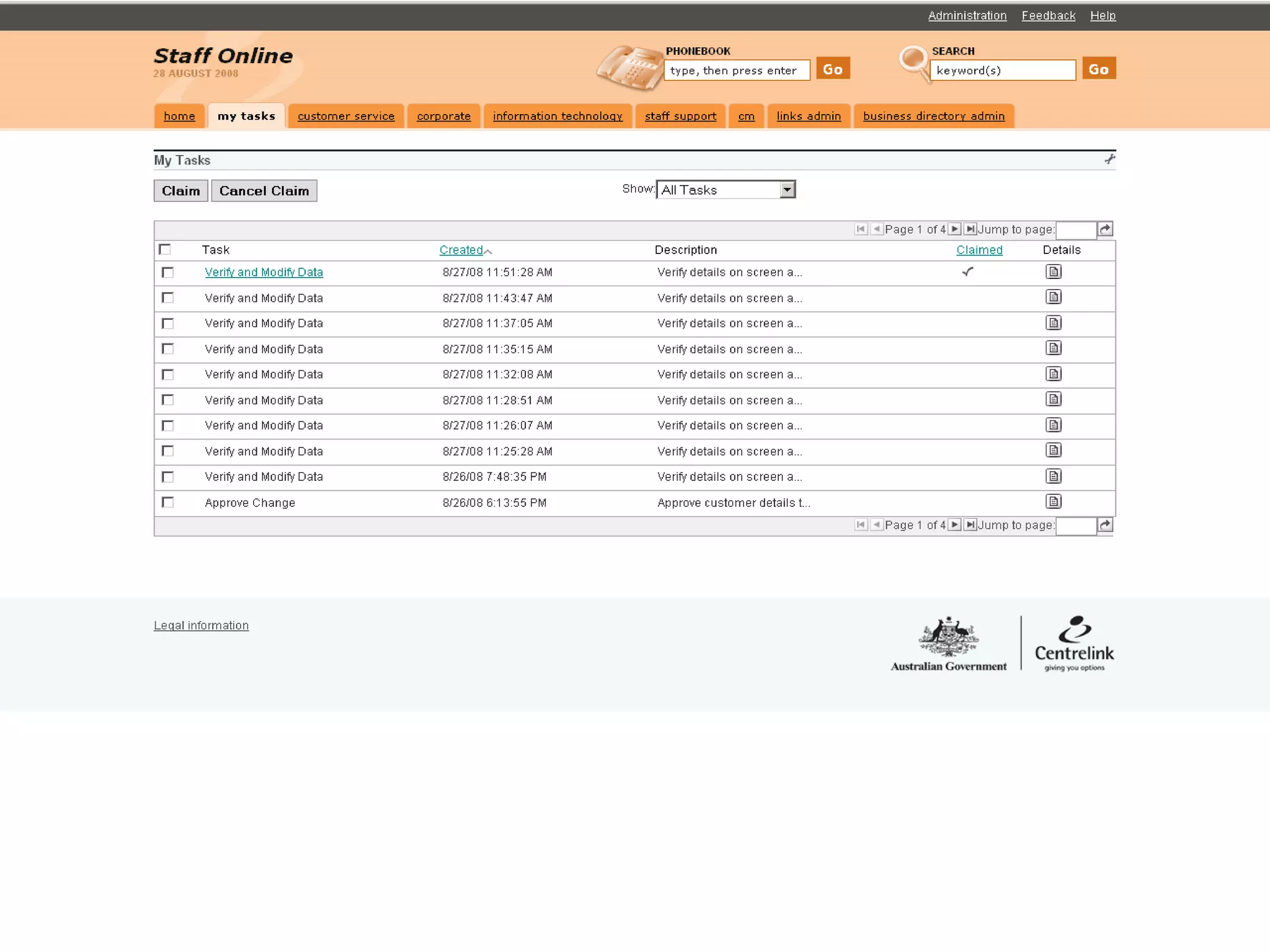Viewport: 1270px width, 952px height.
Task: Click the Cancel Claim button
Action: pos(264,190)
